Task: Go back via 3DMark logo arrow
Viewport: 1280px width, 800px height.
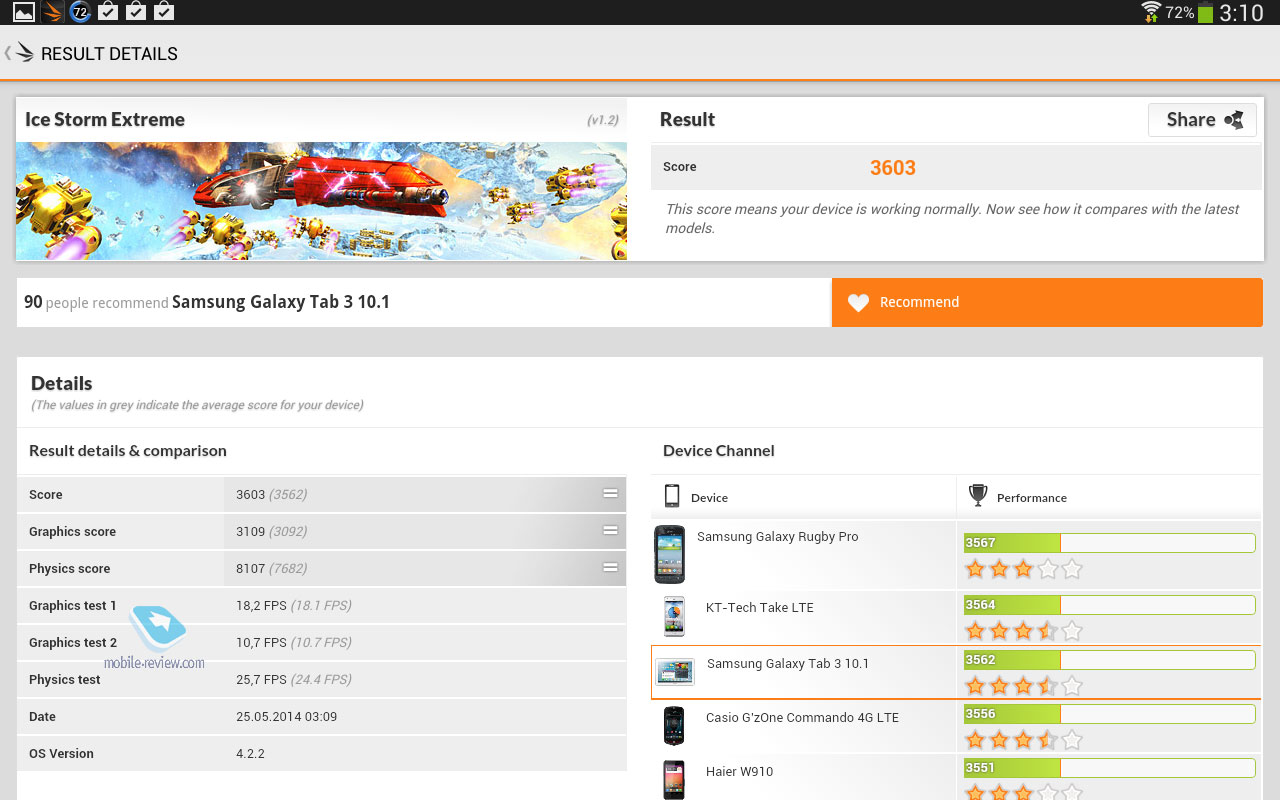Action: click(x=20, y=53)
